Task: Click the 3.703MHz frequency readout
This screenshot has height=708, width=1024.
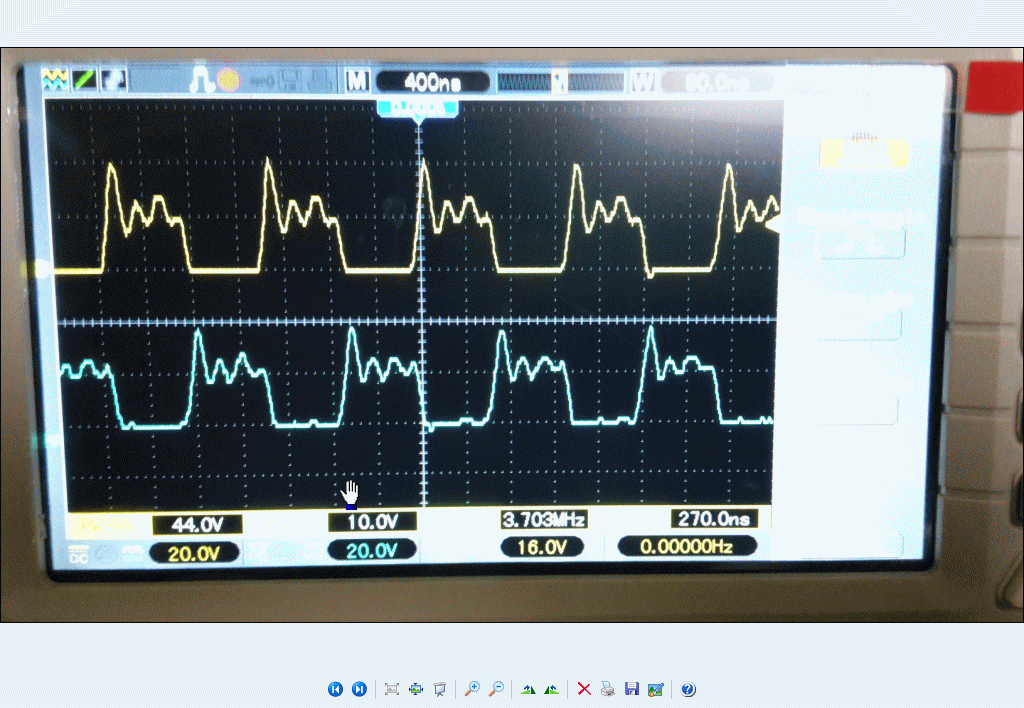Action: (543, 520)
